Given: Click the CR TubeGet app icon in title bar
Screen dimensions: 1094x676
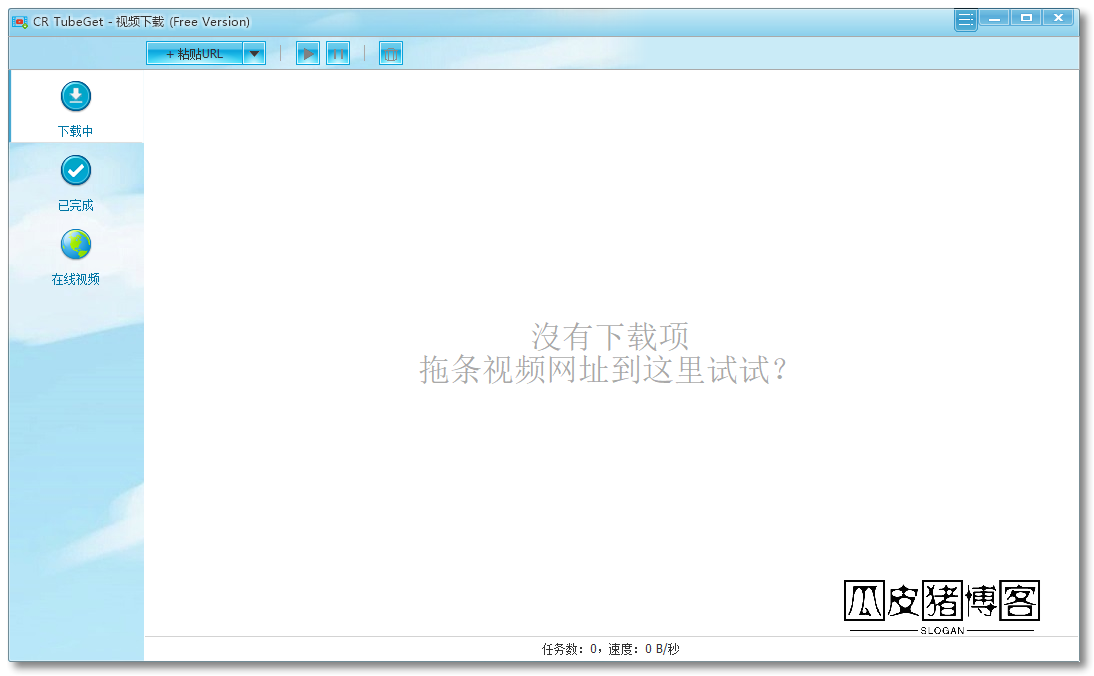Looking at the screenshot, I should [19, 22].
